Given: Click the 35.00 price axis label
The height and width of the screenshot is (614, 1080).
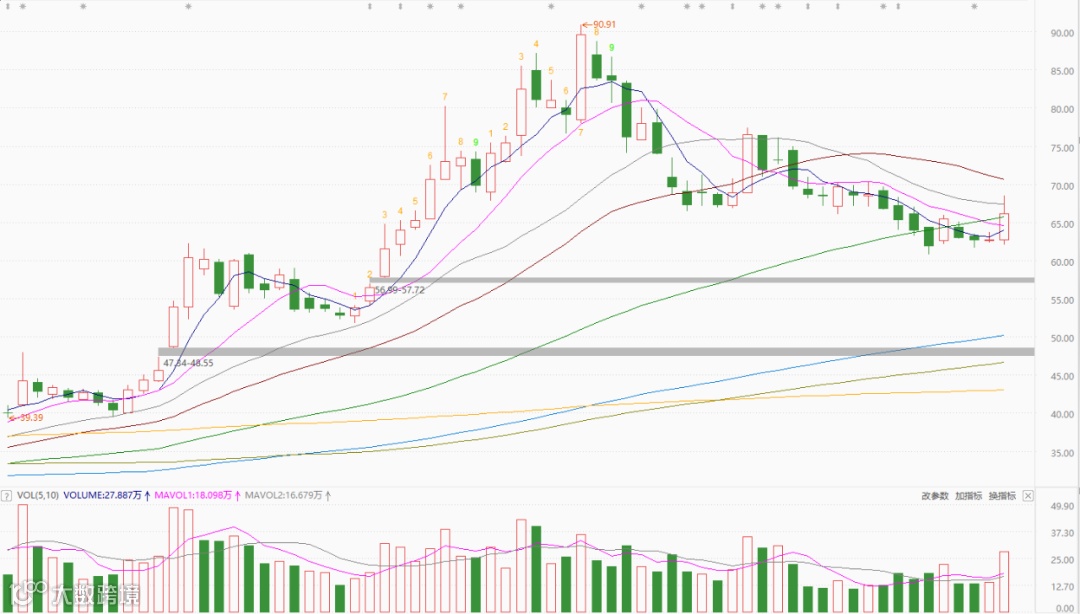Looking at the screenshot, I should point(1062,453).
